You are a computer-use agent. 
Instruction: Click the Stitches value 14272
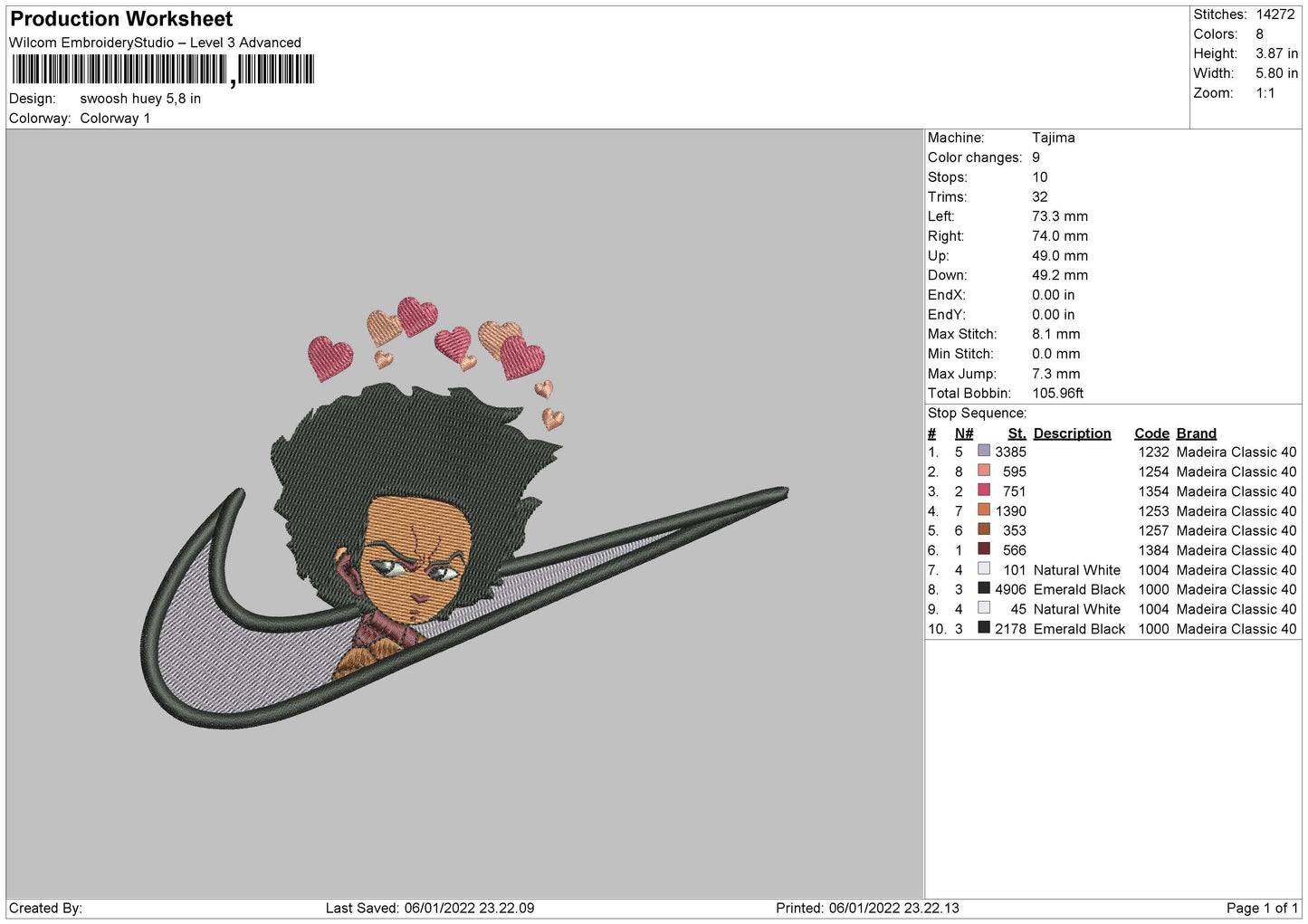pos(1275,14)
